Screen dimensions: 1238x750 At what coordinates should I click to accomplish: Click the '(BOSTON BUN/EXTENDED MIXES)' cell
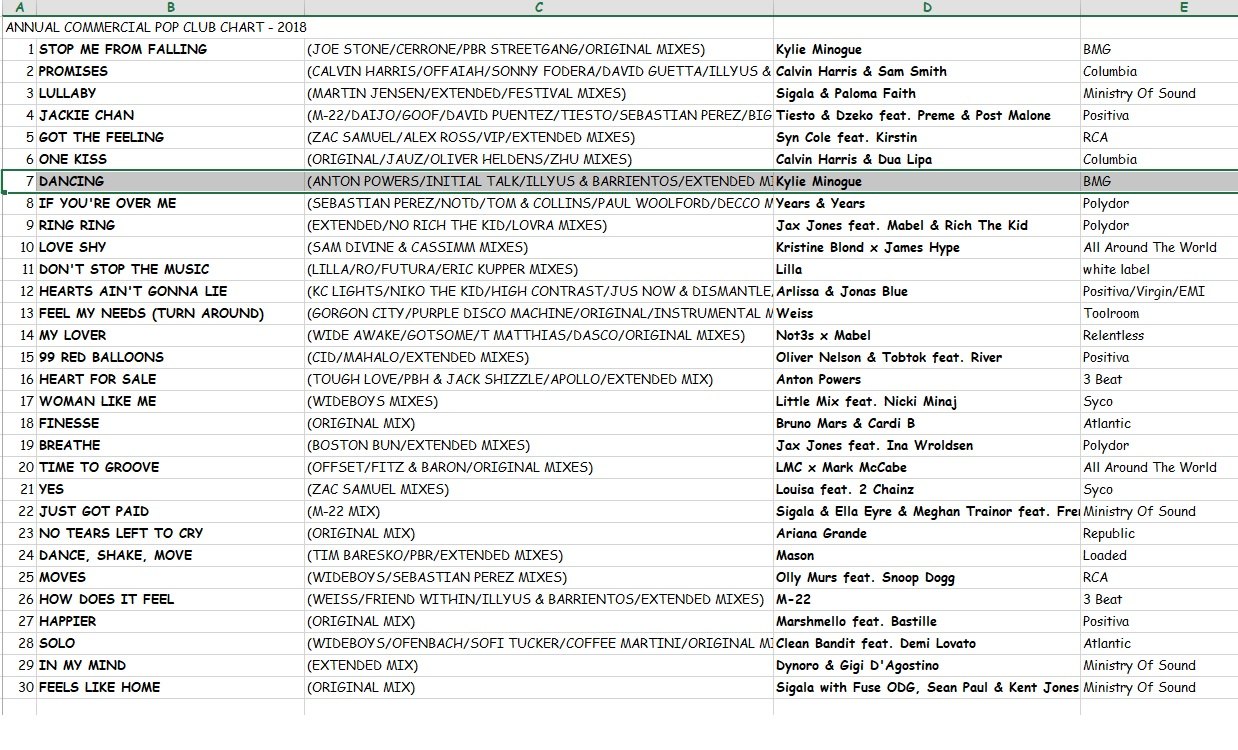539,445
